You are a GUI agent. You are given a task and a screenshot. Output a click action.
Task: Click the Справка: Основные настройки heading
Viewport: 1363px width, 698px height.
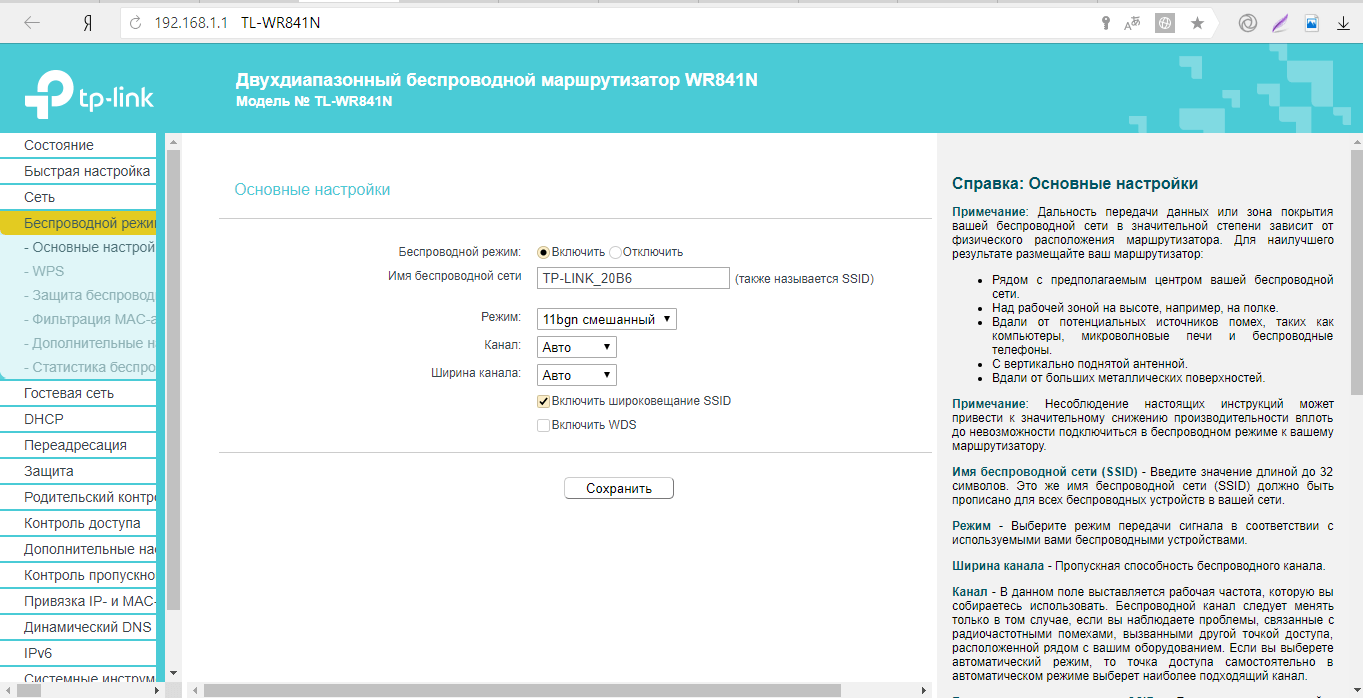click(x=1075, y=183)
